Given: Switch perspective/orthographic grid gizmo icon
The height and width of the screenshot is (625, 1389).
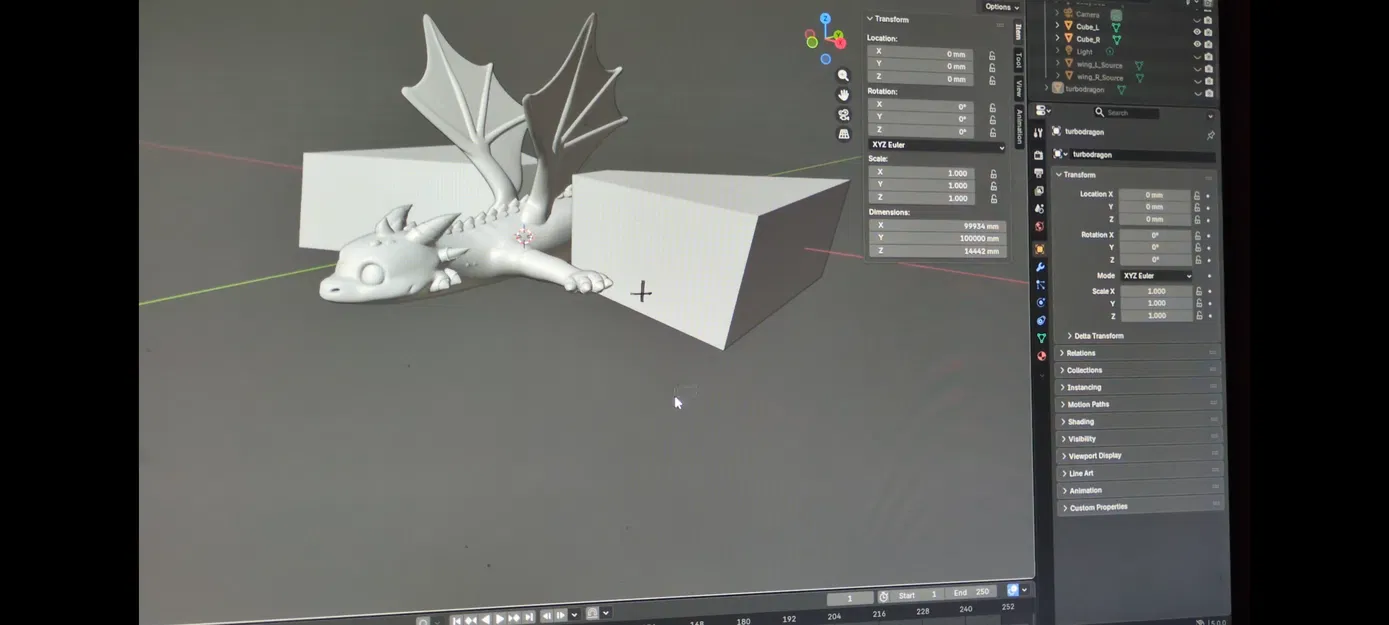Looking at the screenshot, I should point(843,133).
